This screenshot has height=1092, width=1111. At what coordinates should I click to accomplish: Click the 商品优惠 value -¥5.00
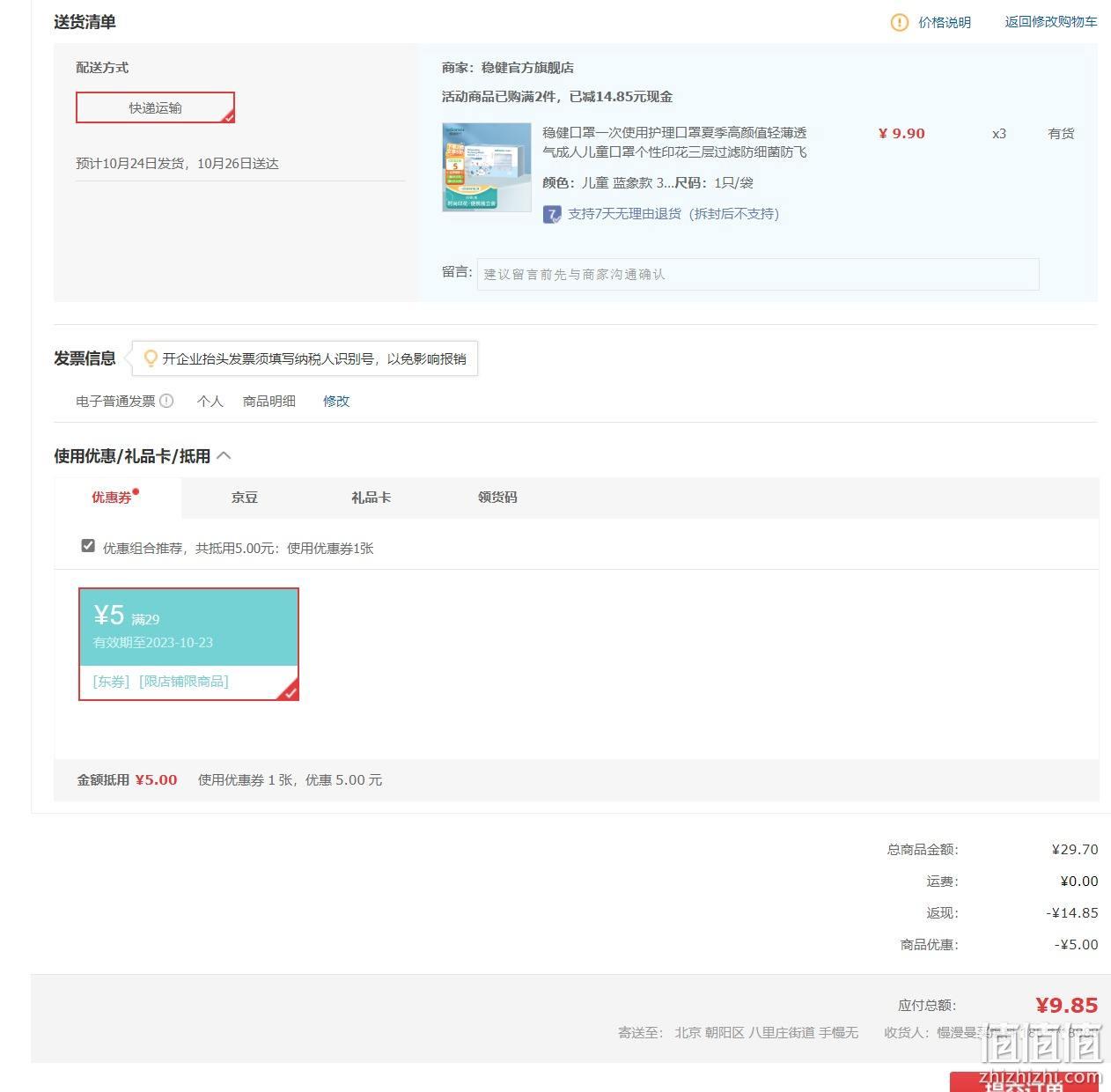tap(1077, 945)
